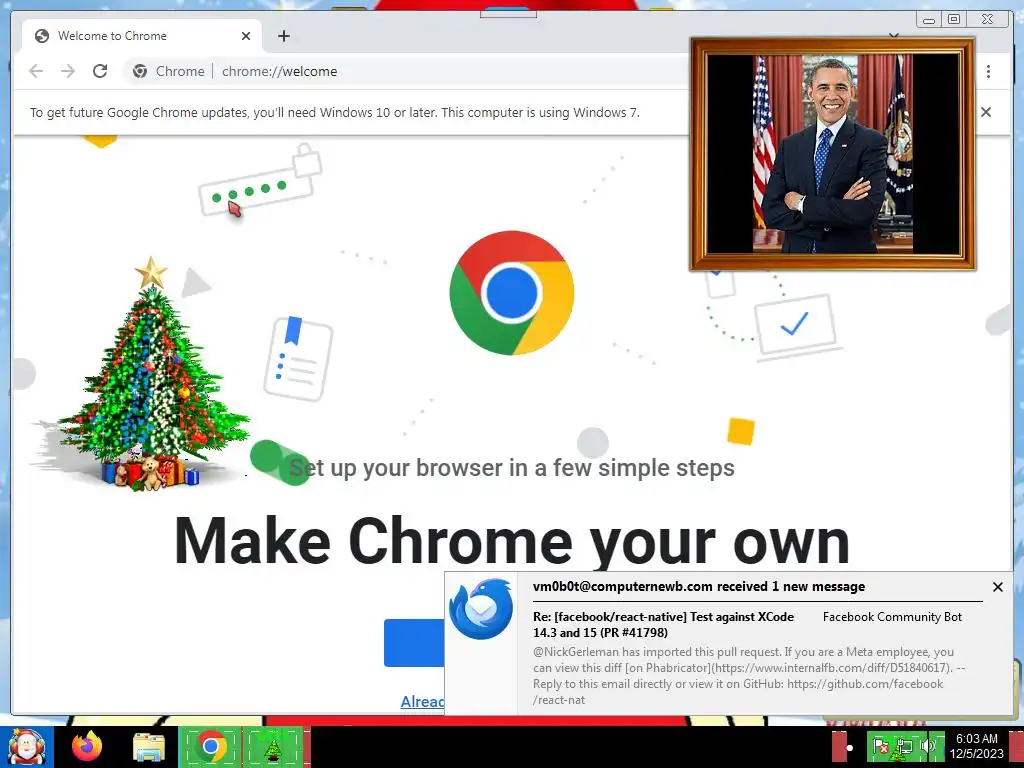Launch Firefox from the taskbar
Screen dimensions: 1024x768
tap(87, 746)
